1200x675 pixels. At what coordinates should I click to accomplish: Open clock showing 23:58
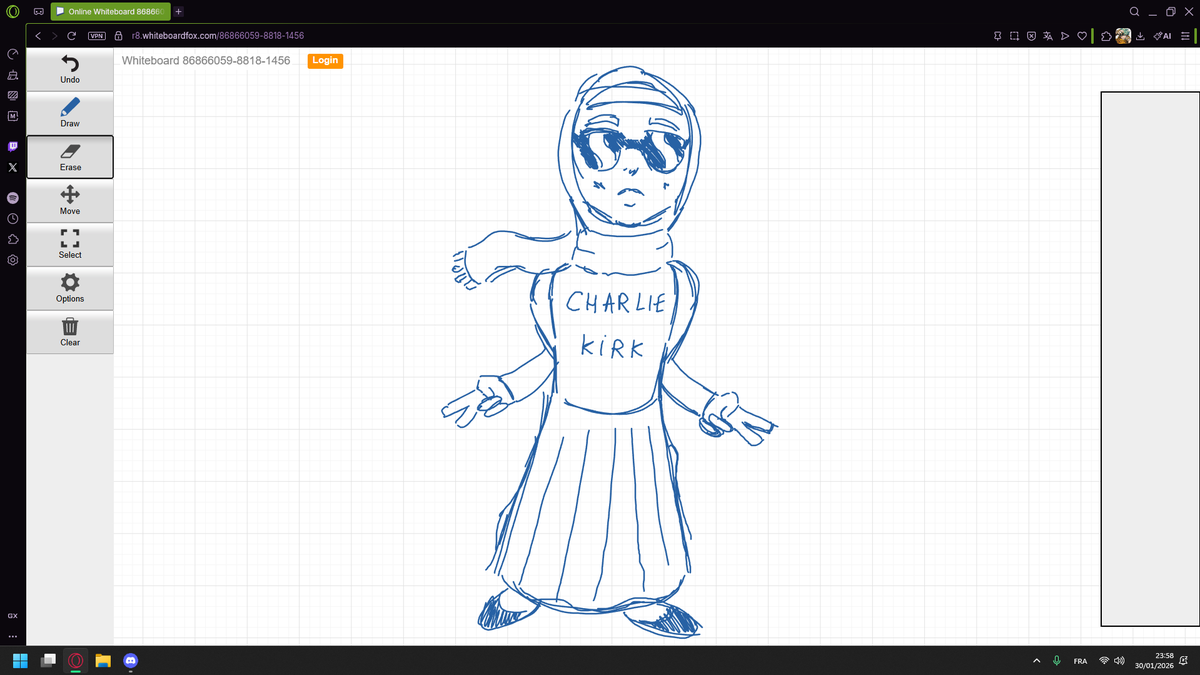tap(1154, 661)
